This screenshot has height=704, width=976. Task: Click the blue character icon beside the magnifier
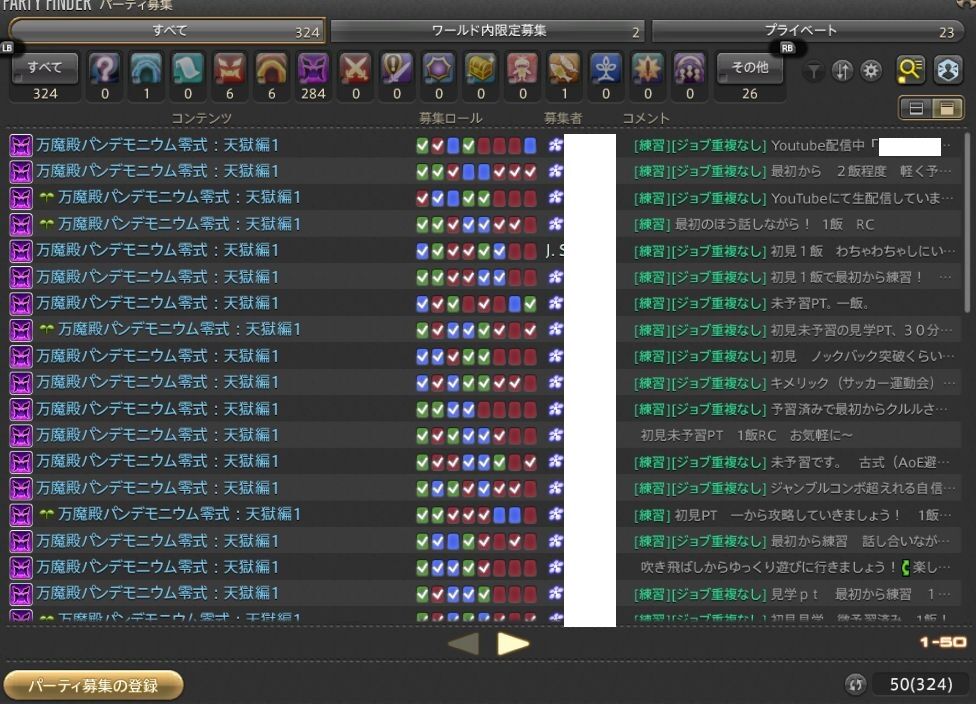click(948, 70)
